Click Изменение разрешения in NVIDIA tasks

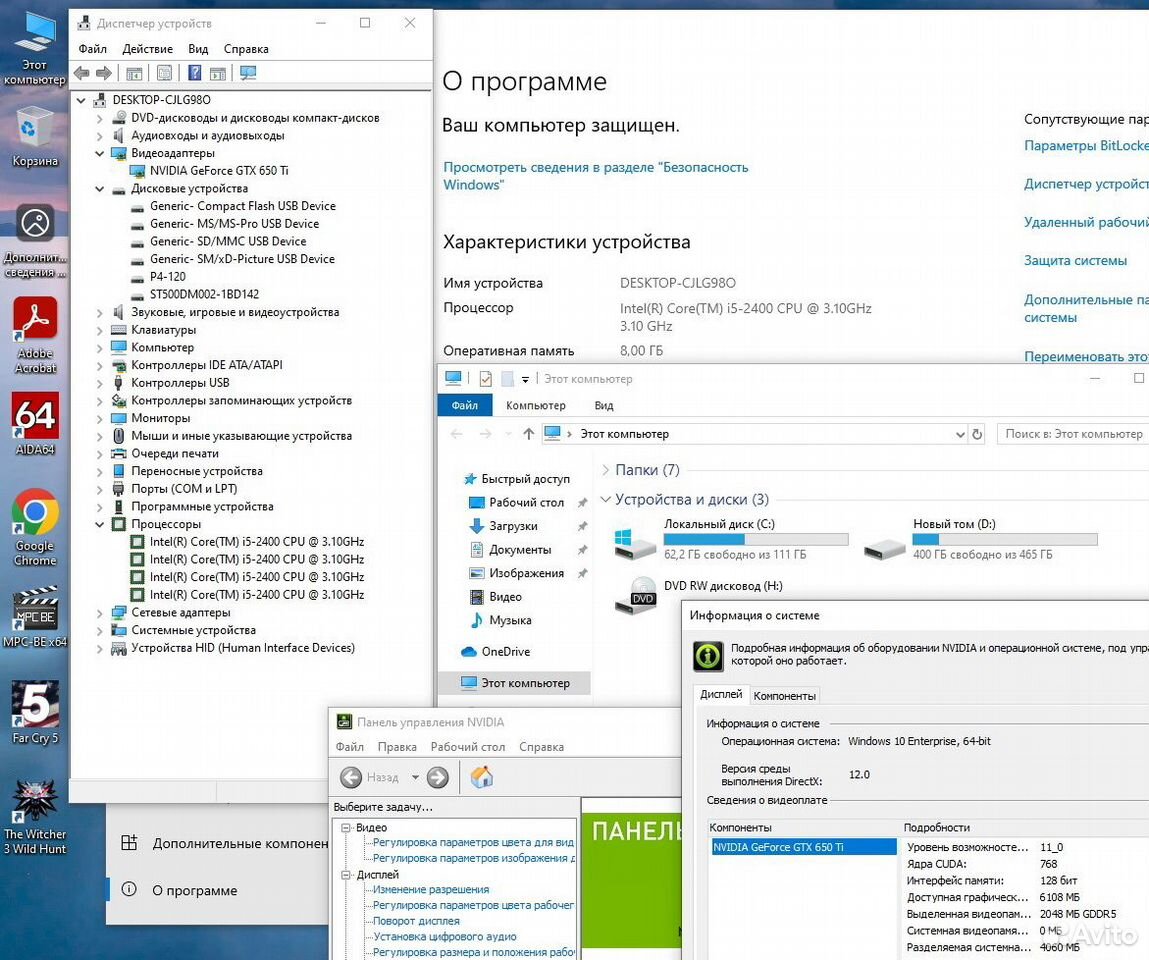pos(431,889)
